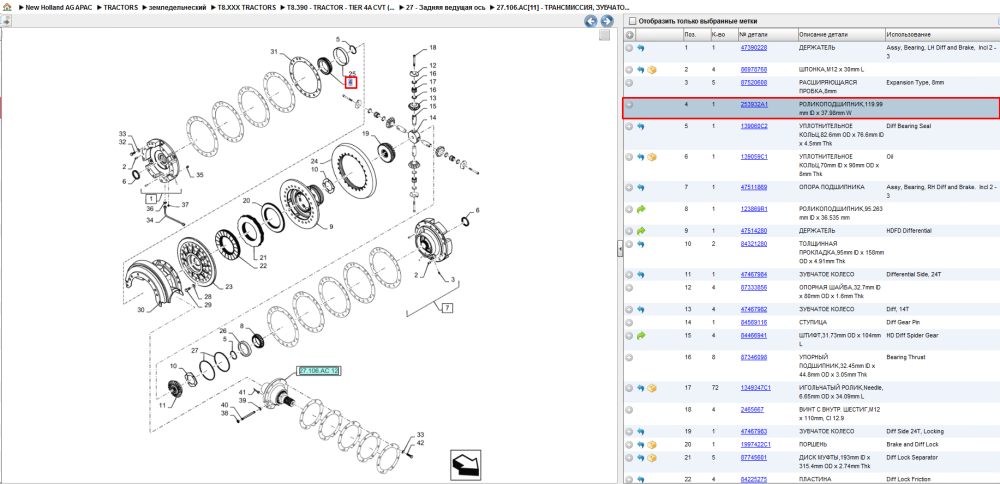Image resolution: width=1000 pixels, height=484 pixels.
Task: Click the green arrow icon in ШТИФТ row
Action: (641, 335)
